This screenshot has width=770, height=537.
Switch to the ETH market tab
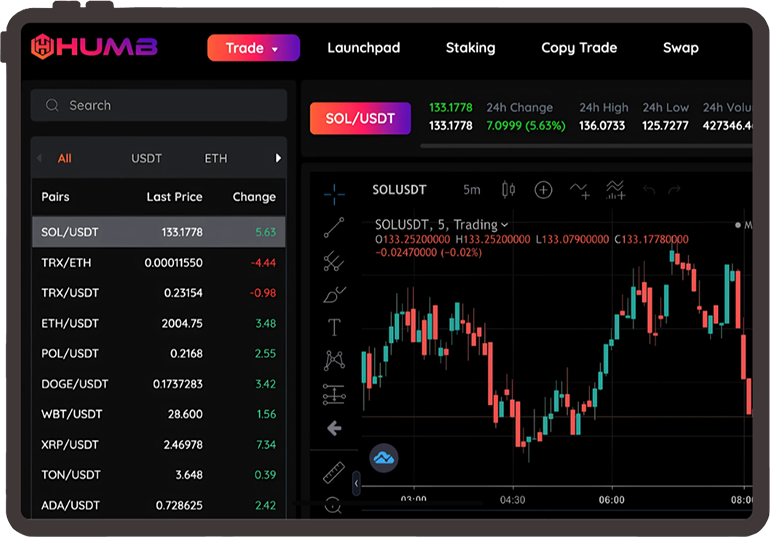coord(216,158)
